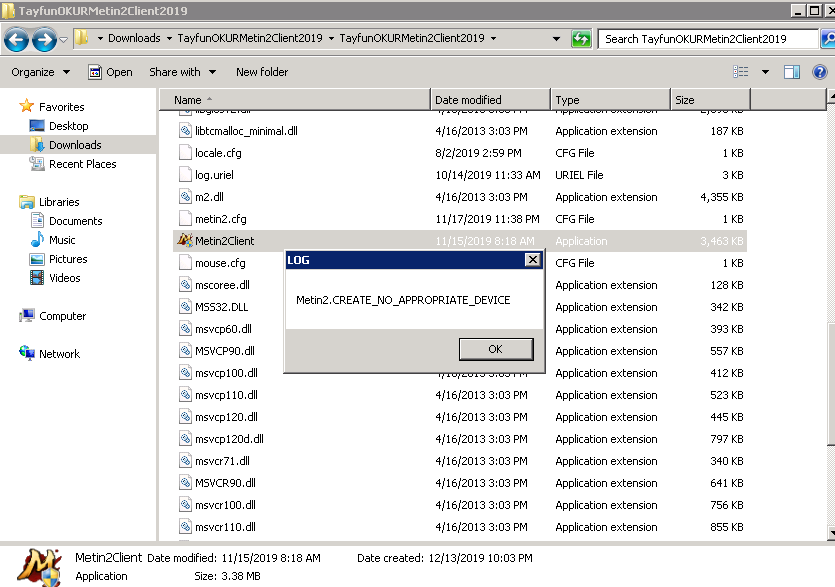The height and width of the screenshot is (587, 835).
Task: Click the change view icon
Action: point(741,72)
